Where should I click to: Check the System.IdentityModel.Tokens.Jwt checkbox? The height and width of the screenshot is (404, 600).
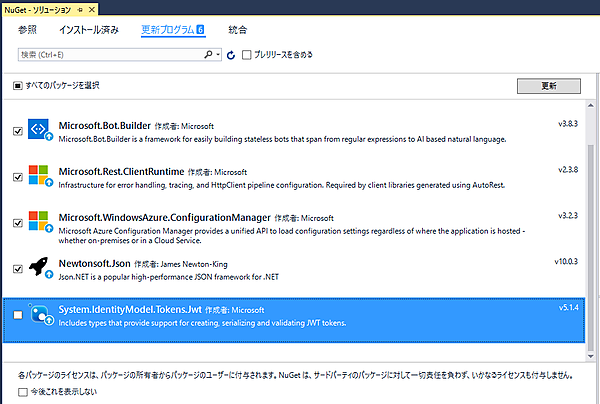18,315
